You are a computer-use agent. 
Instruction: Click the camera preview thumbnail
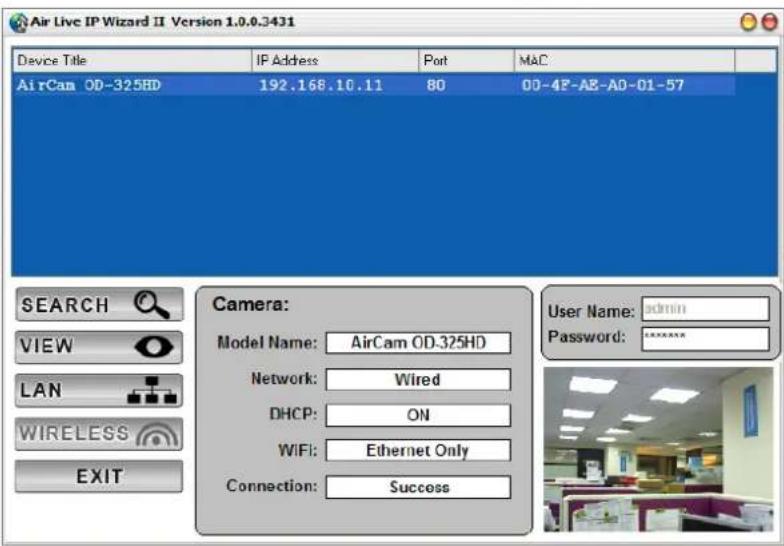pos(658,450)
